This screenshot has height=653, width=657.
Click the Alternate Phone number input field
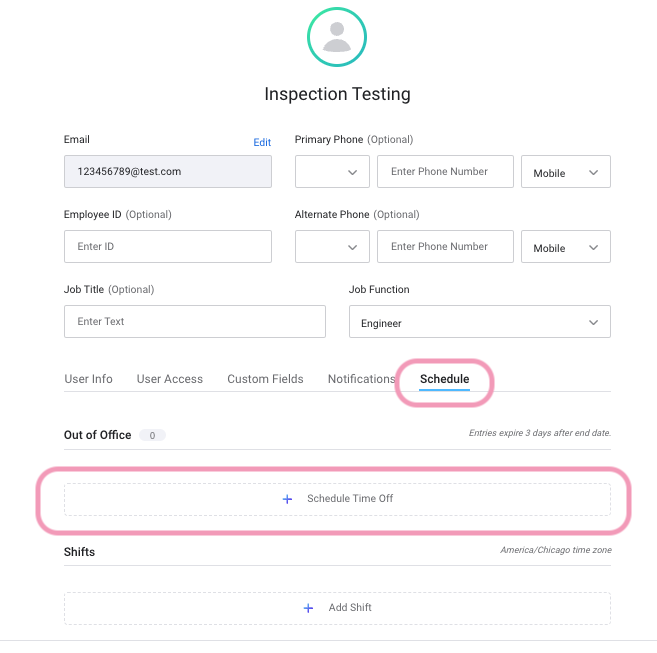click(445, 246)
